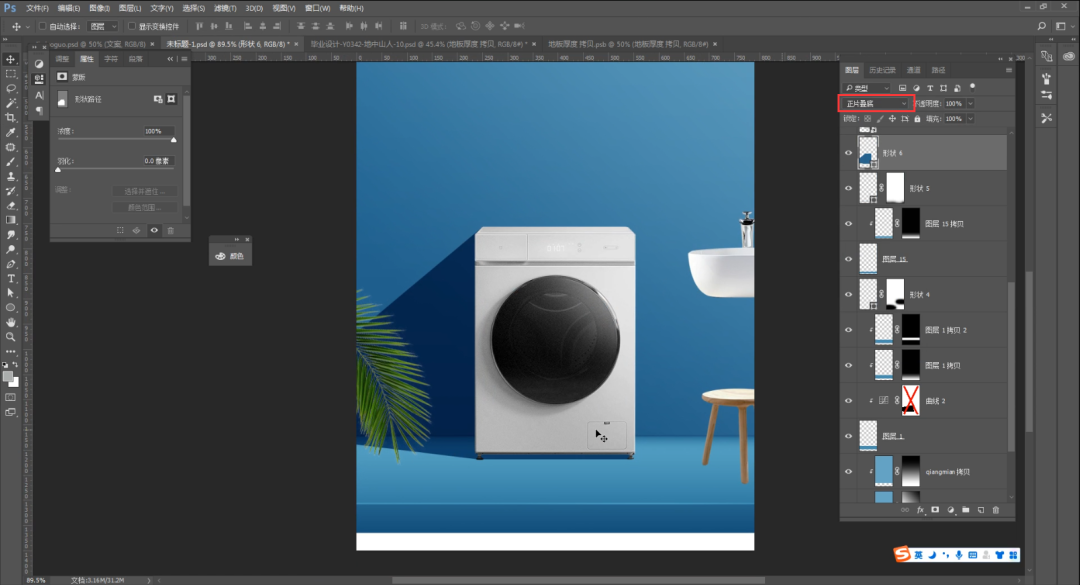Expand the layer opacity 100% dropdown arrow
Screen dimensions: 1080x585
[970, 103]
